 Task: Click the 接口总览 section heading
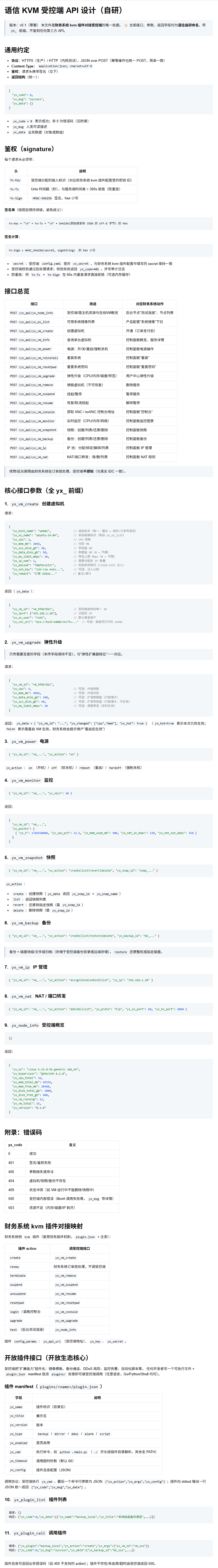coord(17,291)
